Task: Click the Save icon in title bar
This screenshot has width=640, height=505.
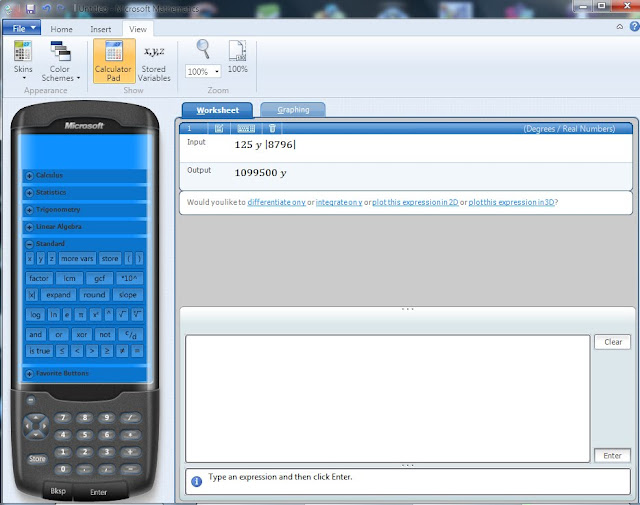Action: click(30, 8)
